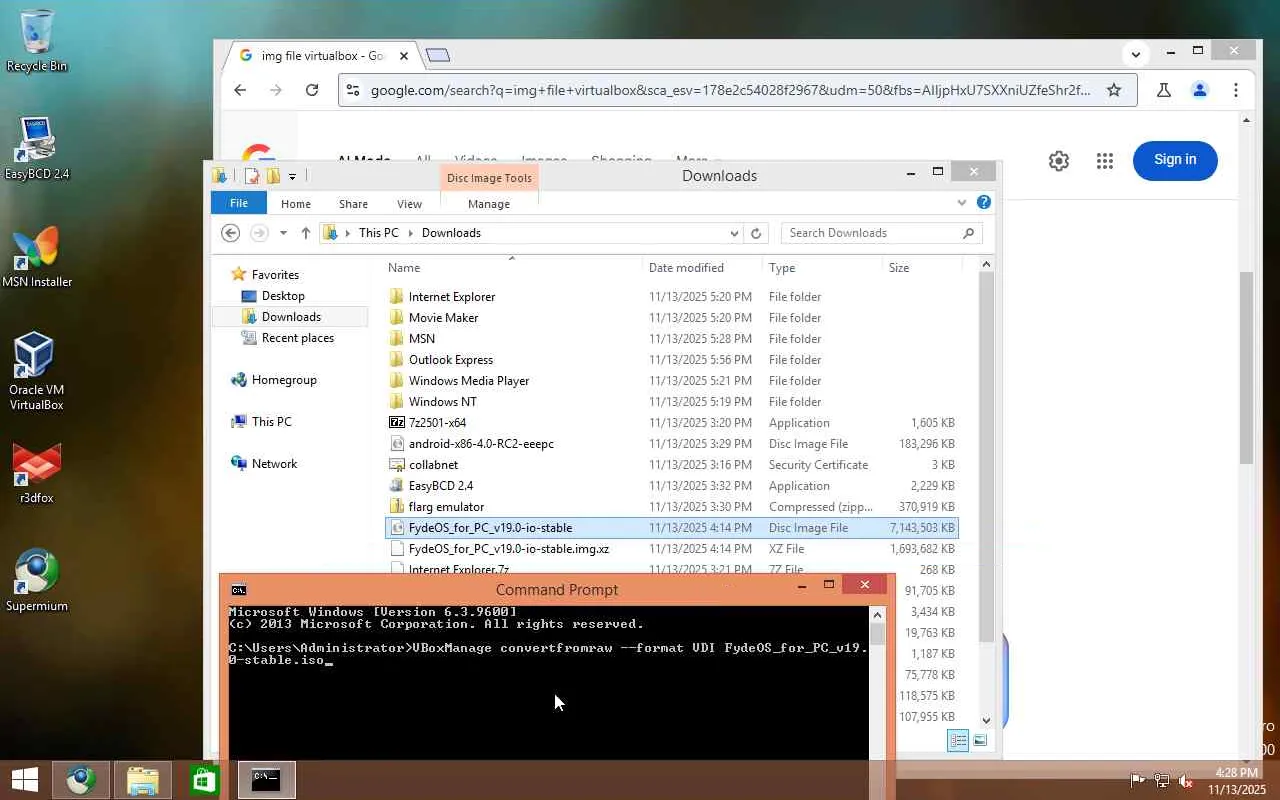This screenshot has height=800, width=1280.
Task: Open the Recycle Bin desktop icon
Action: 37,41
